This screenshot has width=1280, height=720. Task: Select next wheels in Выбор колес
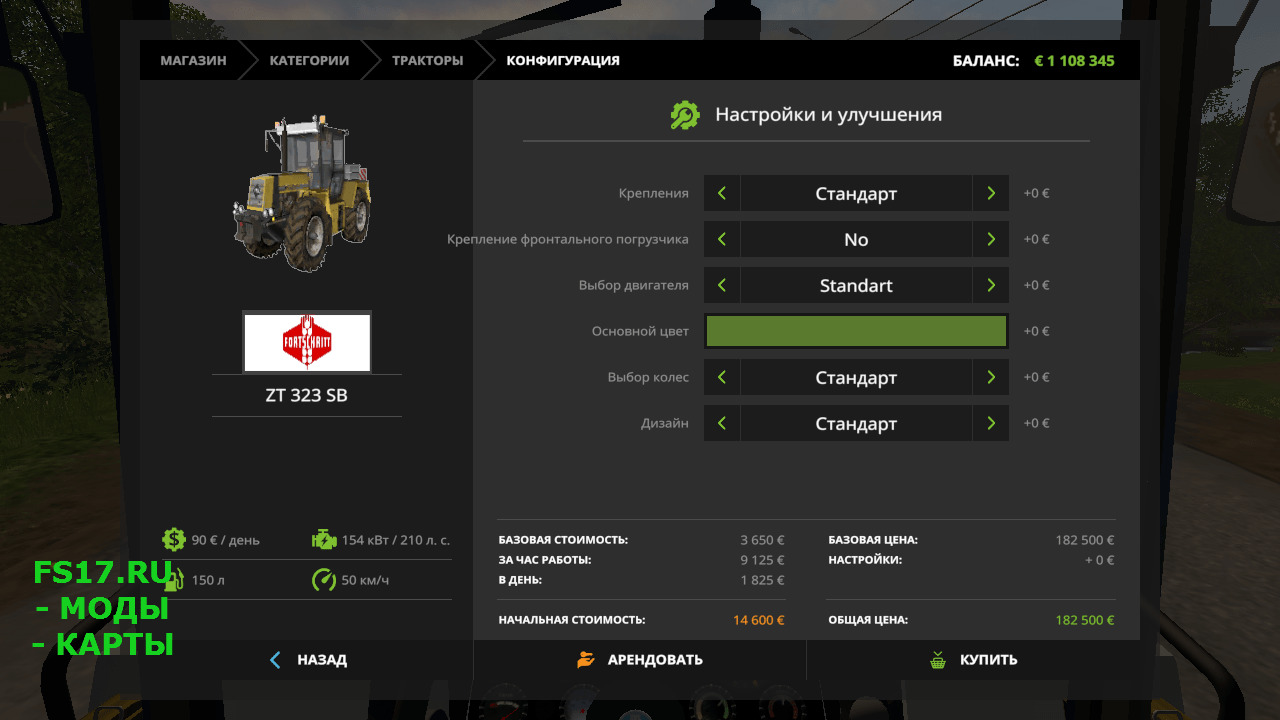point(990,377)
